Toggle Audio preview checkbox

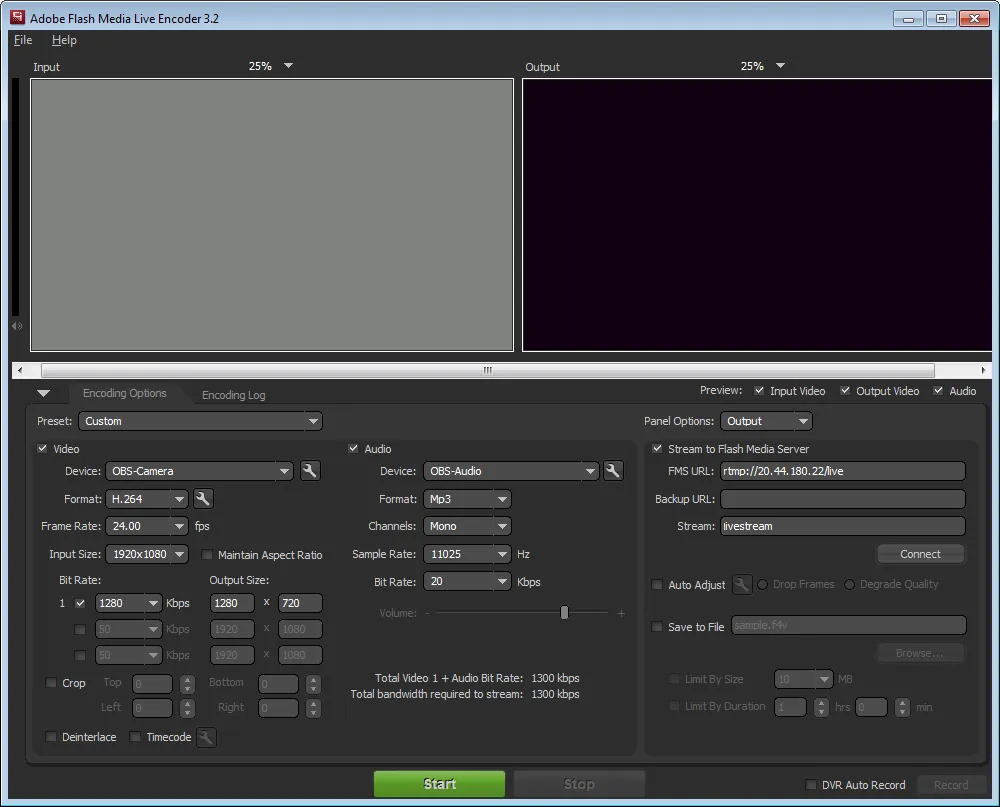938,390
